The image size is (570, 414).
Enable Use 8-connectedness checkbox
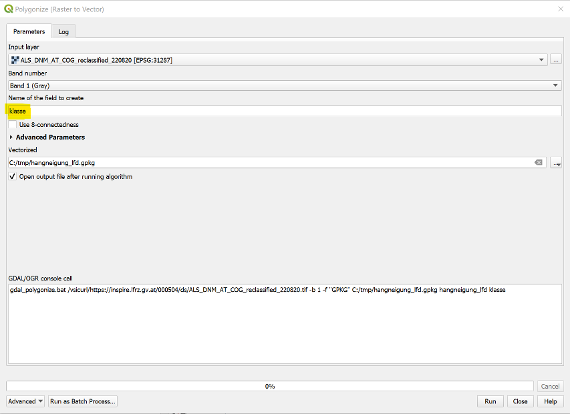point(13,124)
